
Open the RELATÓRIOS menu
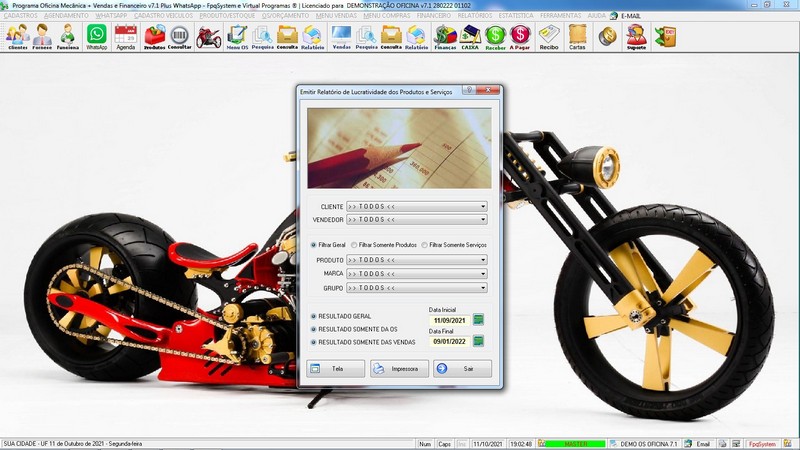[x=475, y=16]
